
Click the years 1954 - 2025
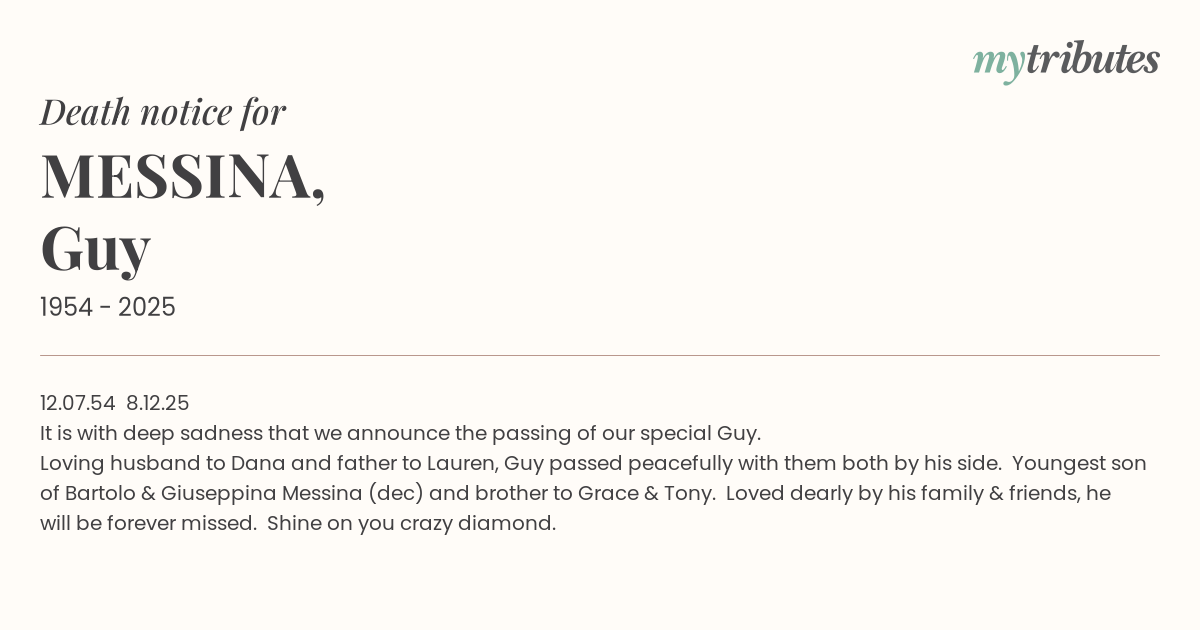coord(108,308)
